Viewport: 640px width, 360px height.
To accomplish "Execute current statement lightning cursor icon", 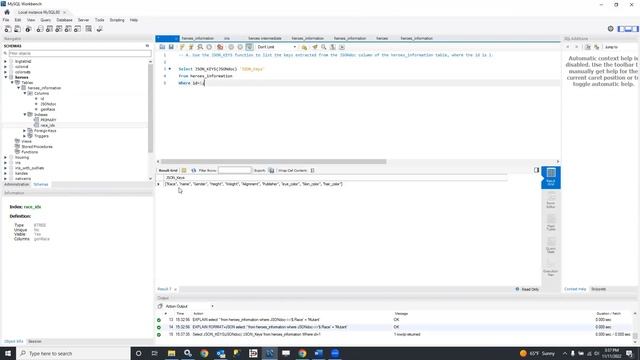I will tap(191, 47).
